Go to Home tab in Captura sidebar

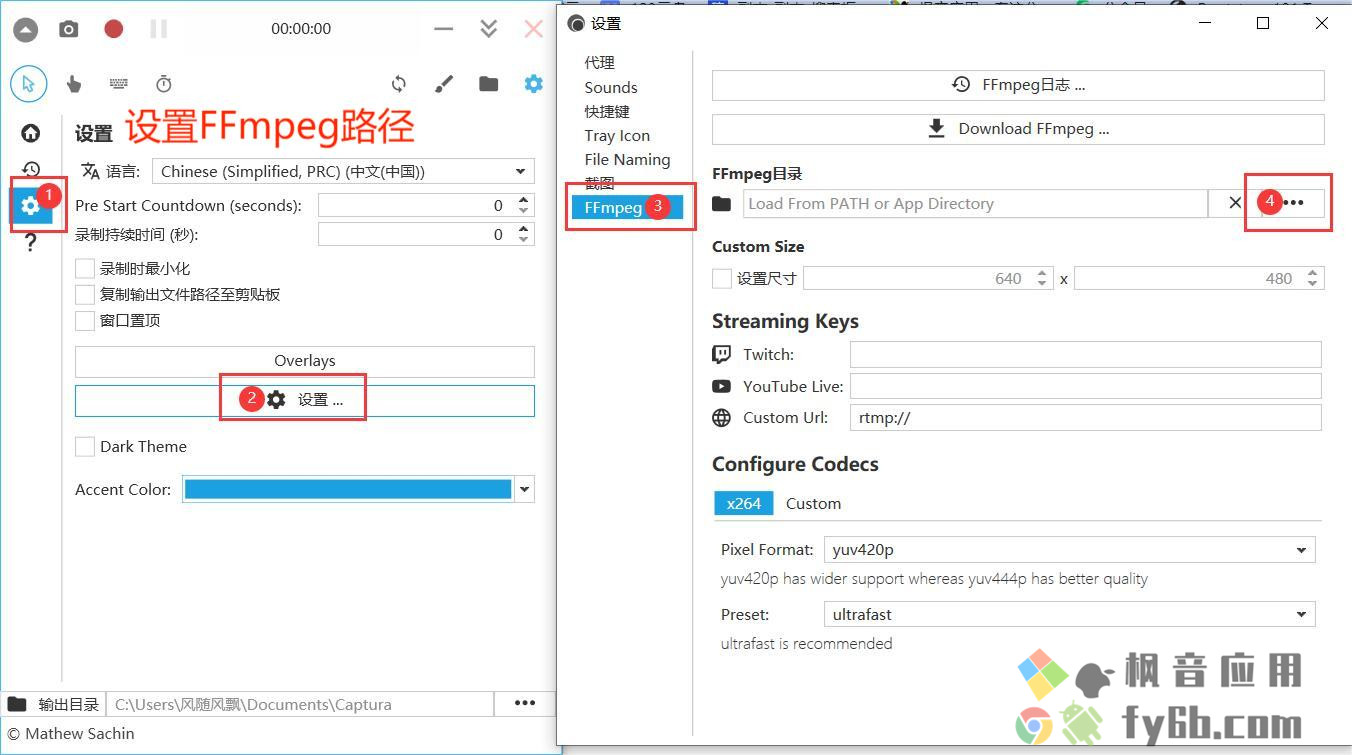(31, 133)
